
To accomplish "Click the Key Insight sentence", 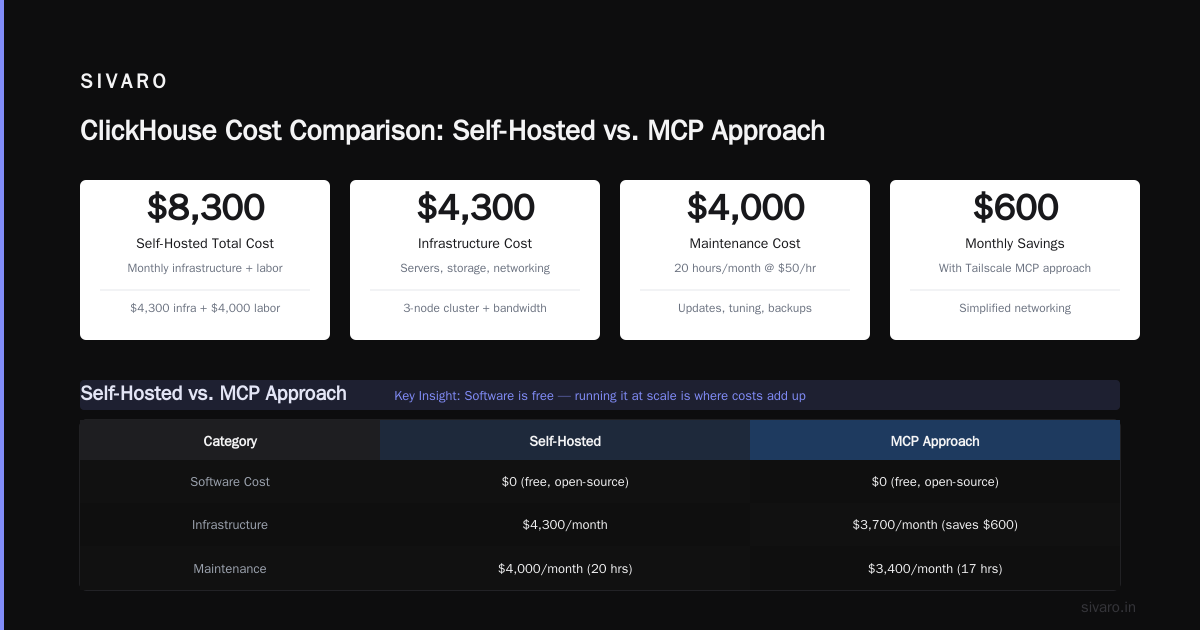I will [600, 396].
